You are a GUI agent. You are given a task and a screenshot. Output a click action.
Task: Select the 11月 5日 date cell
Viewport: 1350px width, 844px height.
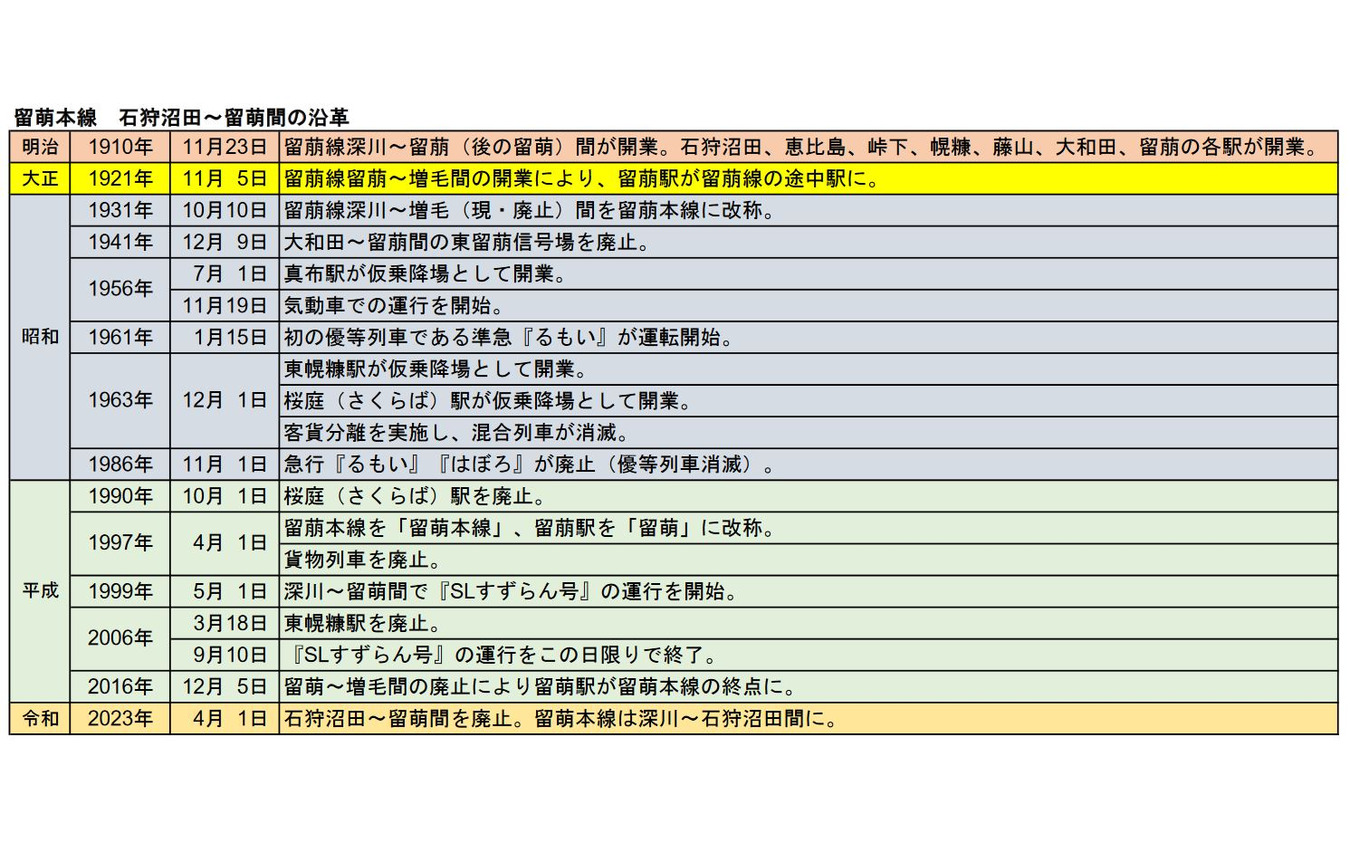point(225,178)
